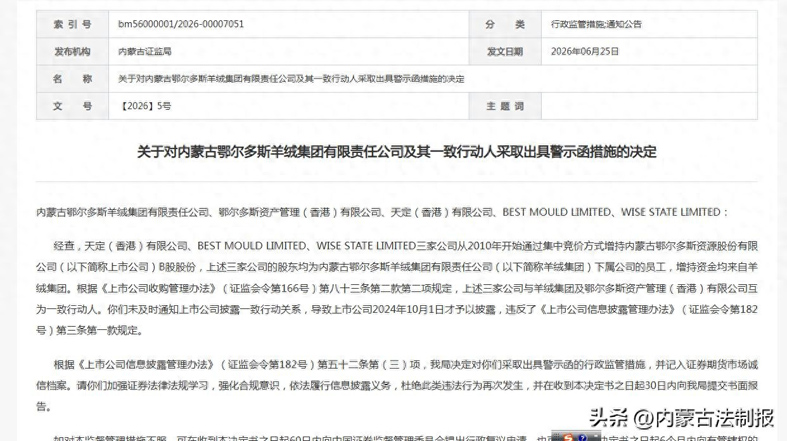Screen dimensions: 787x441
Task: Click the 发文日期 label cell
Action: pos(505,51)
